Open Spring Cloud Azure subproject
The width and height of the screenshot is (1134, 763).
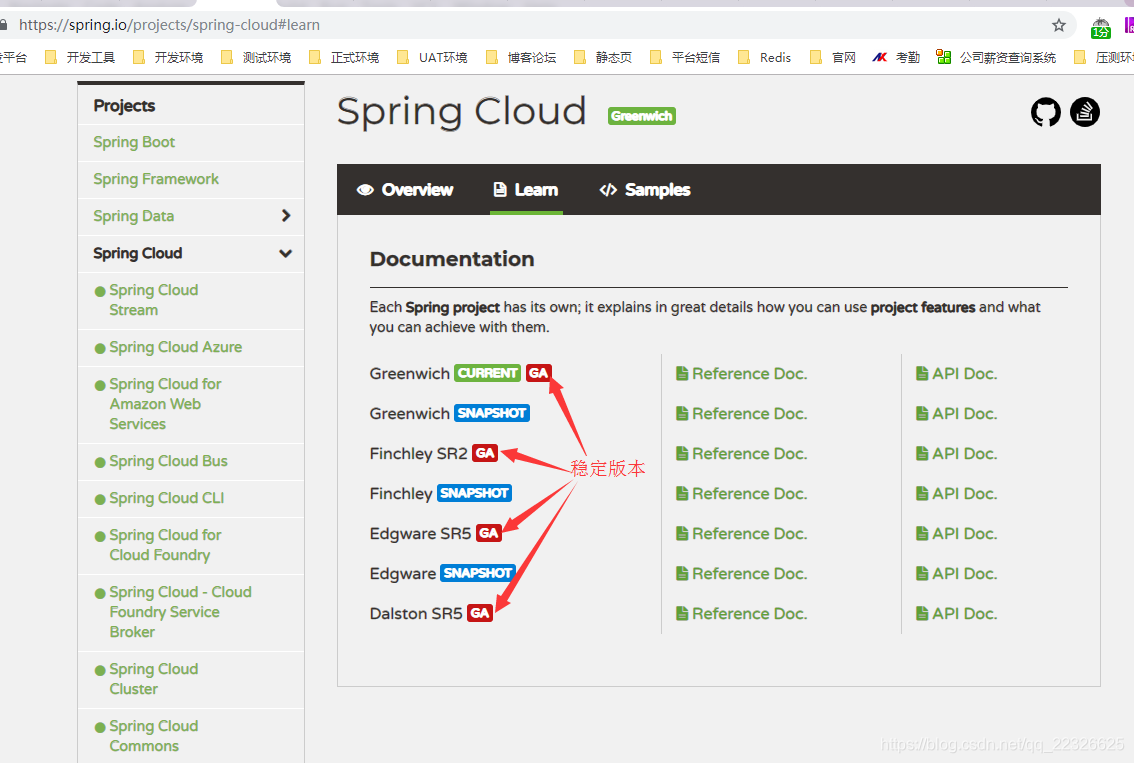[x=175, y=347]
